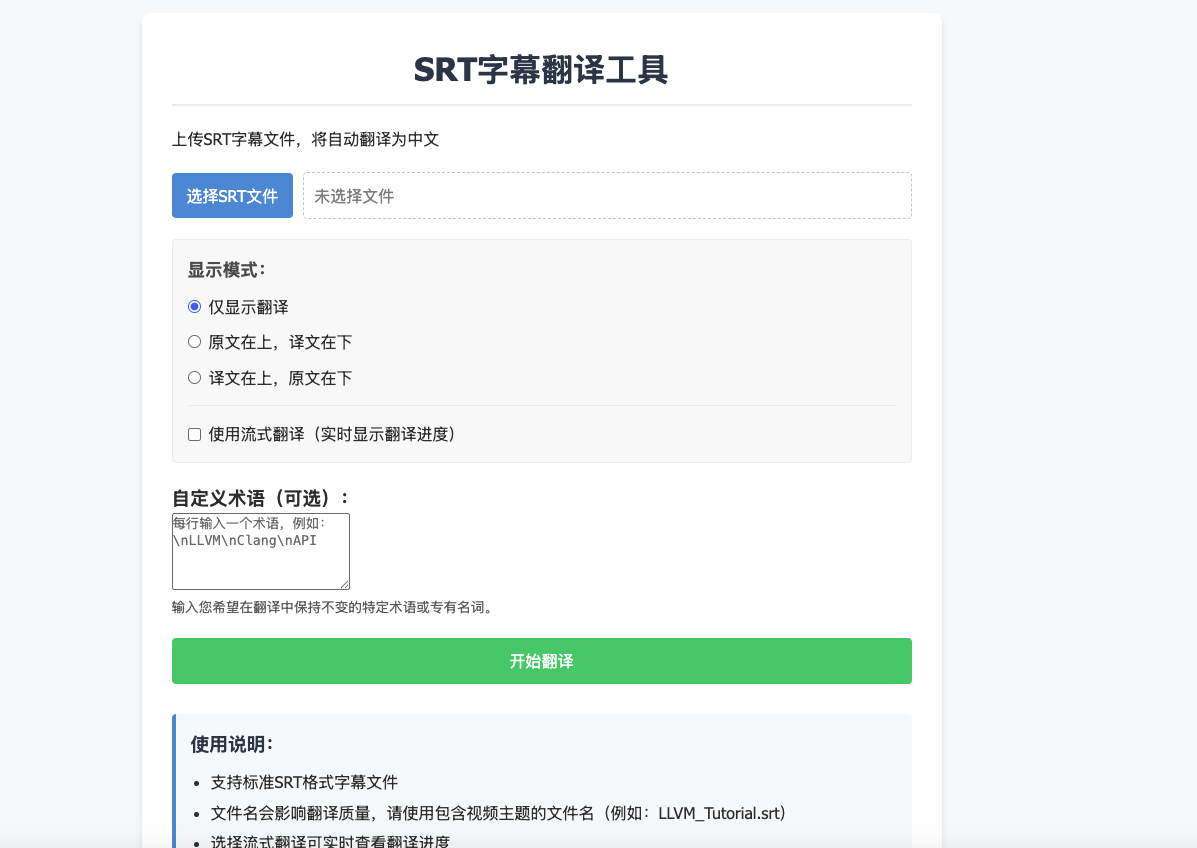
Task: Click the 上传SRT字幕文件 description text
Action: click(305, 140)
